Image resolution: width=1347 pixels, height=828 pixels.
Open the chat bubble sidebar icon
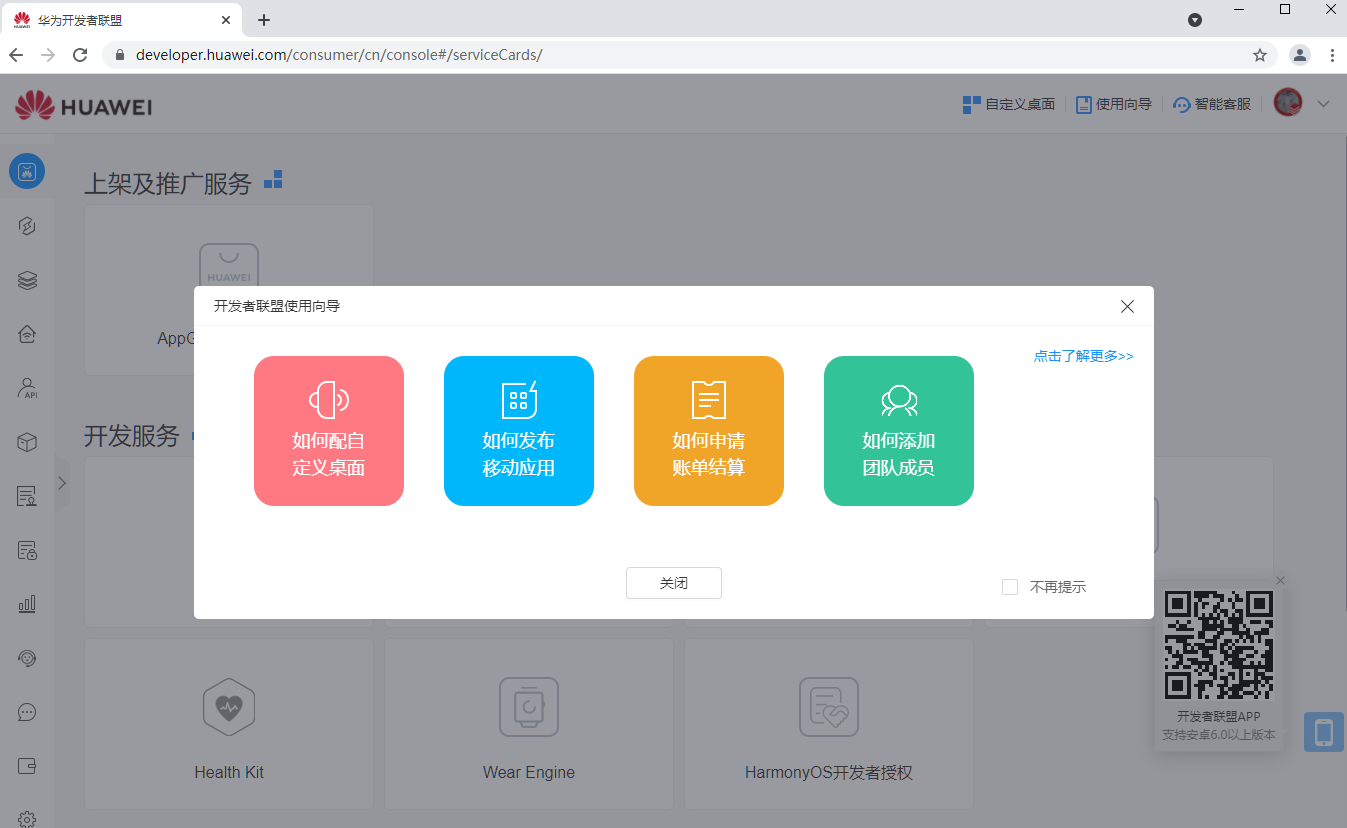[27, 712]
